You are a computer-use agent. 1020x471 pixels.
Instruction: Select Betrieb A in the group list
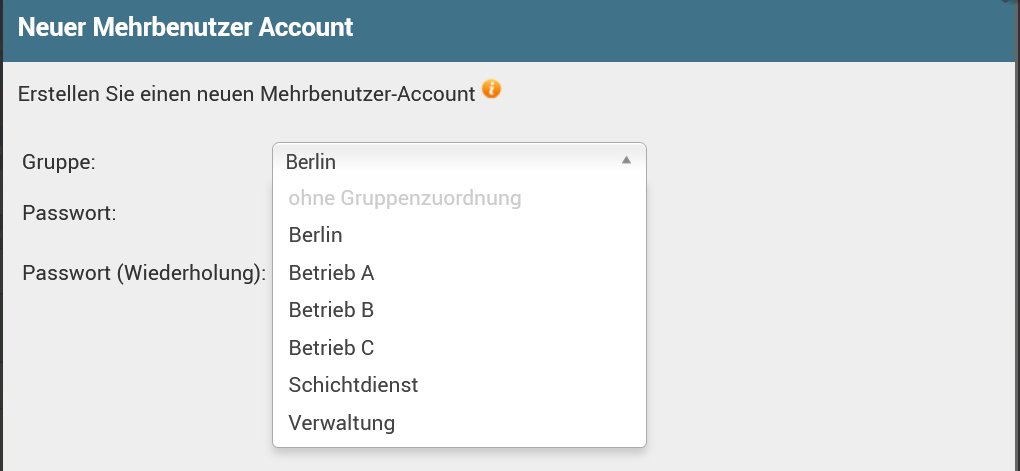[x=331, y=273]
